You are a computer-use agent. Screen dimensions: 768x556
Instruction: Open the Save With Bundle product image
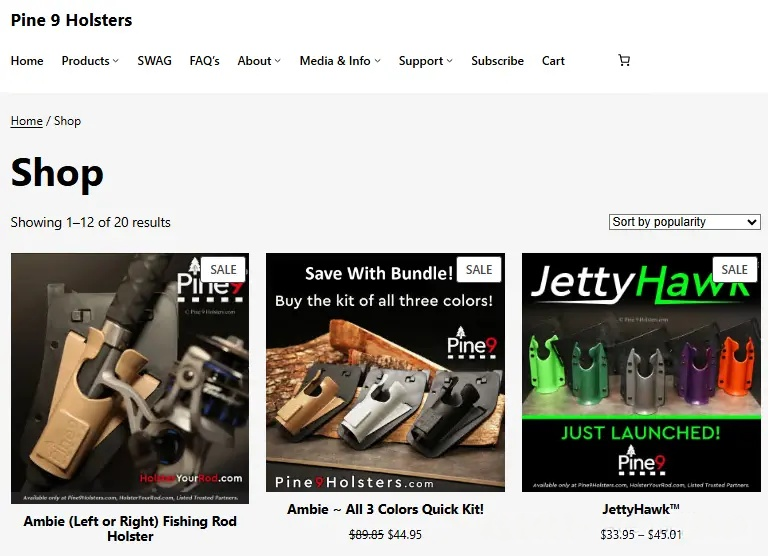tap(385, 372)
